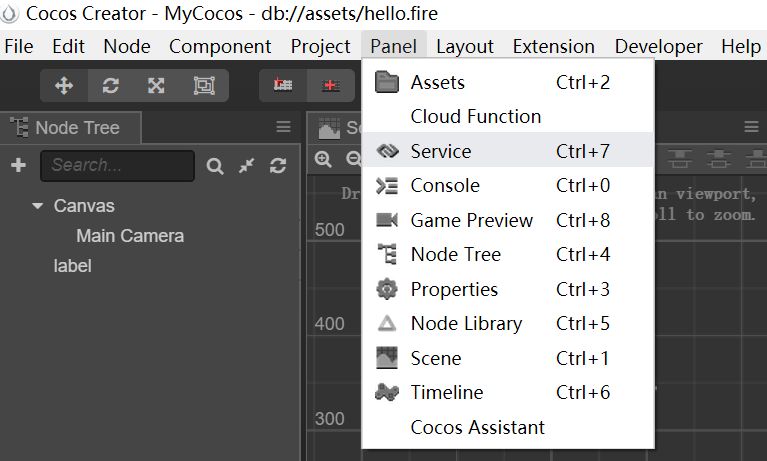Viewport: 767px width, 461px height.
Task: Open the Edit menu
Action: (x=68, y=46)
